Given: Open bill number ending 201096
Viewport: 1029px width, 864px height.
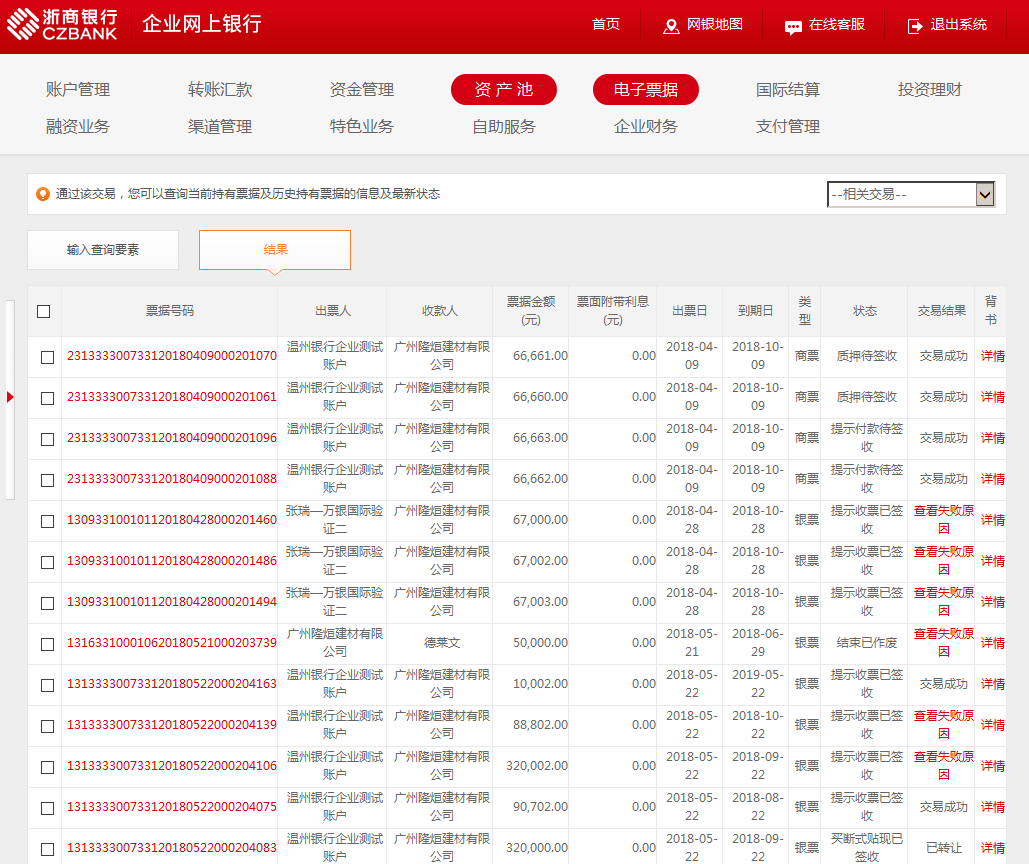Looking at the screenshot, I should [172, 438].
